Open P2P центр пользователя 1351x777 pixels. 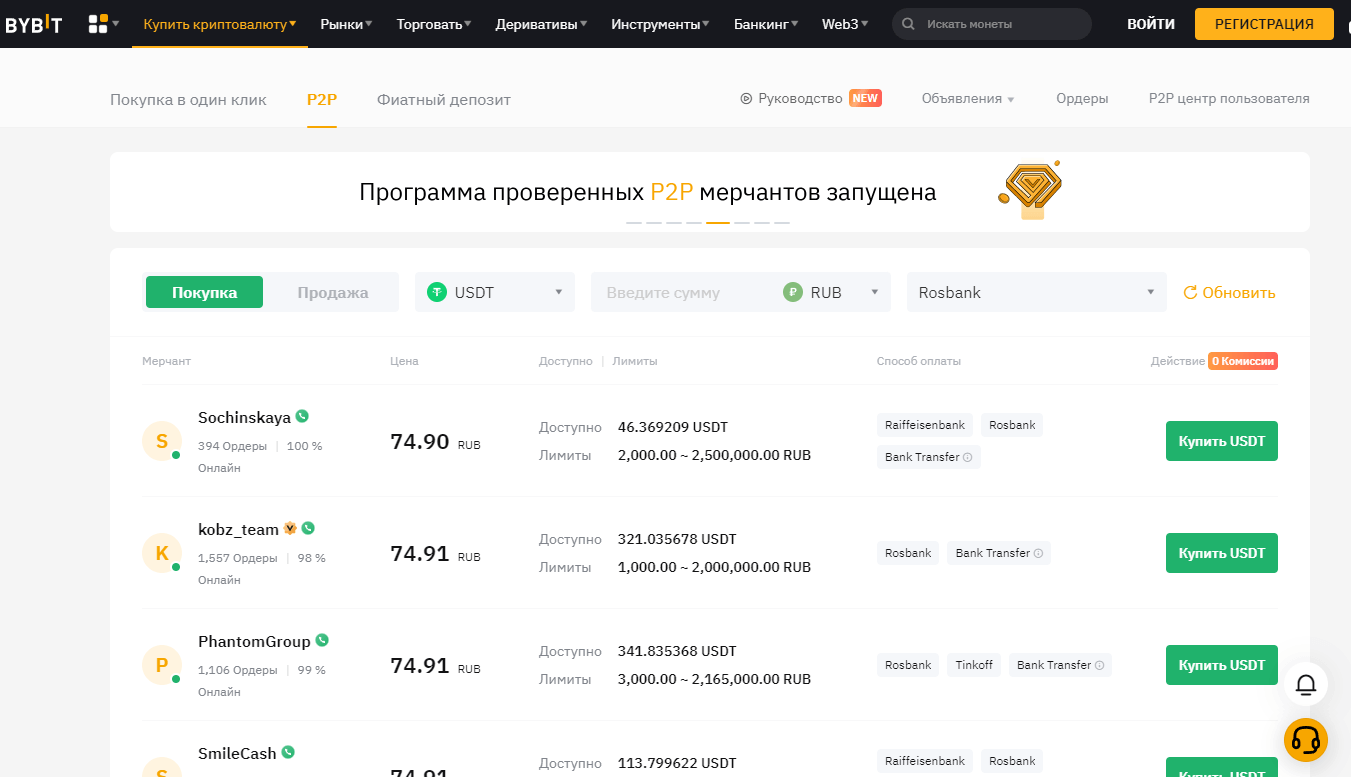tap(1229, 98)
